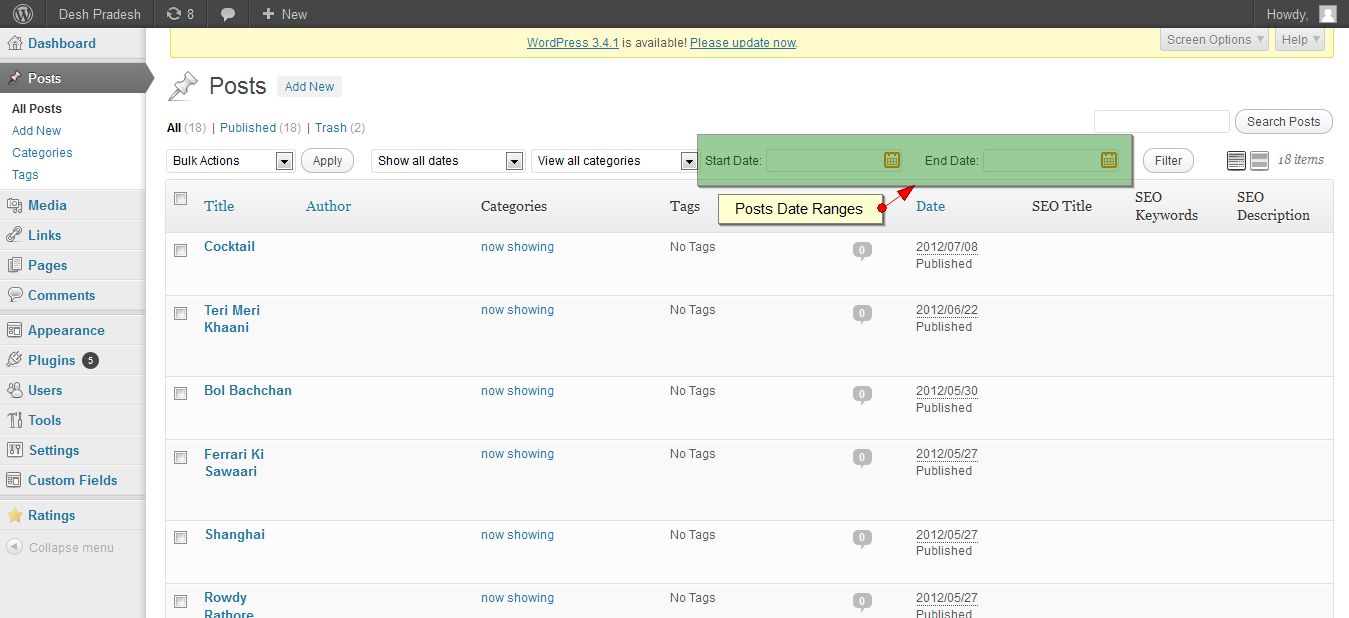Check the Bol Bachchan checkbox
Screen dimensions: 1349x618
(x=181, y=395)
